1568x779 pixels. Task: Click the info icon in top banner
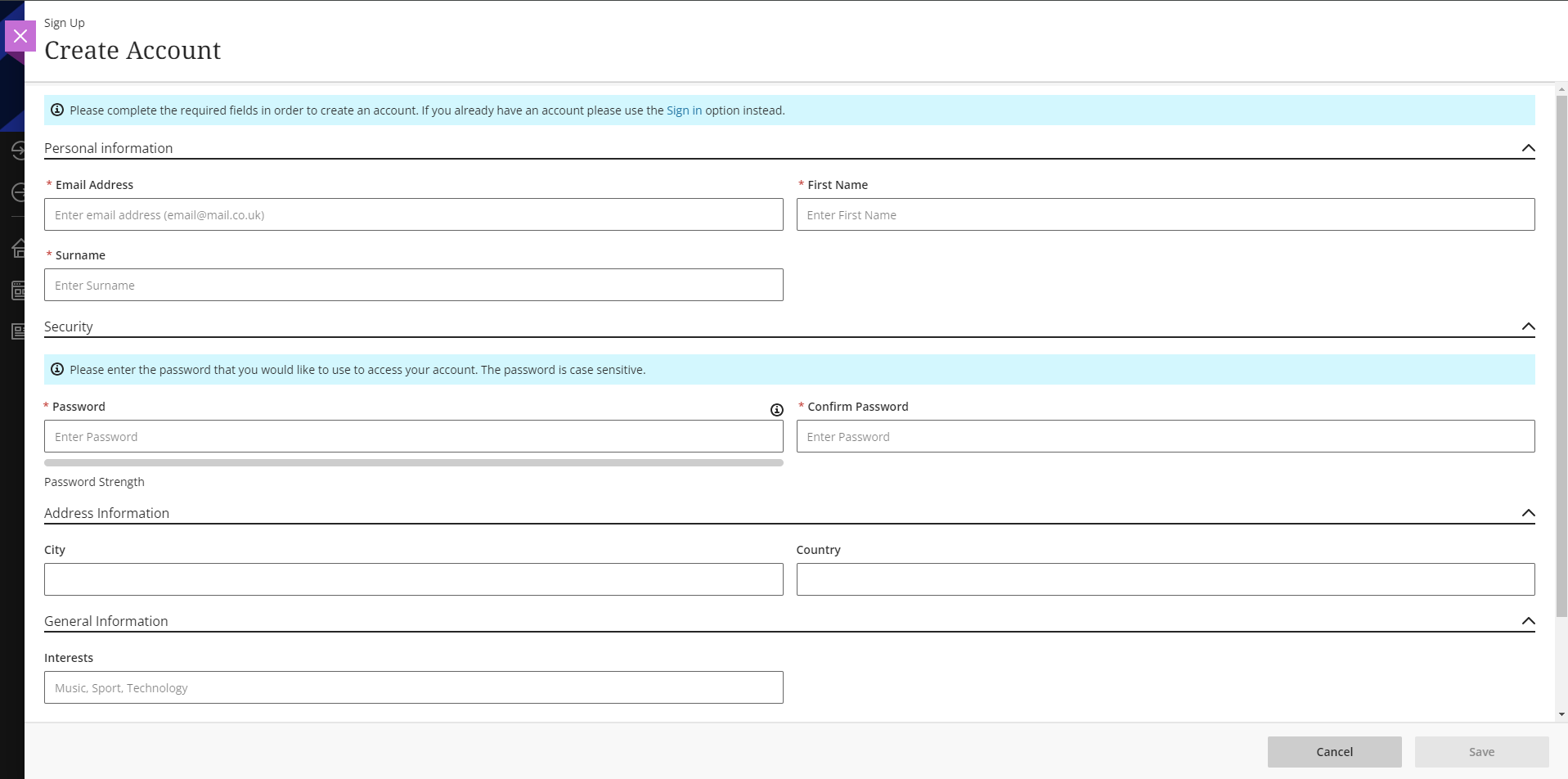coord(57,110)
